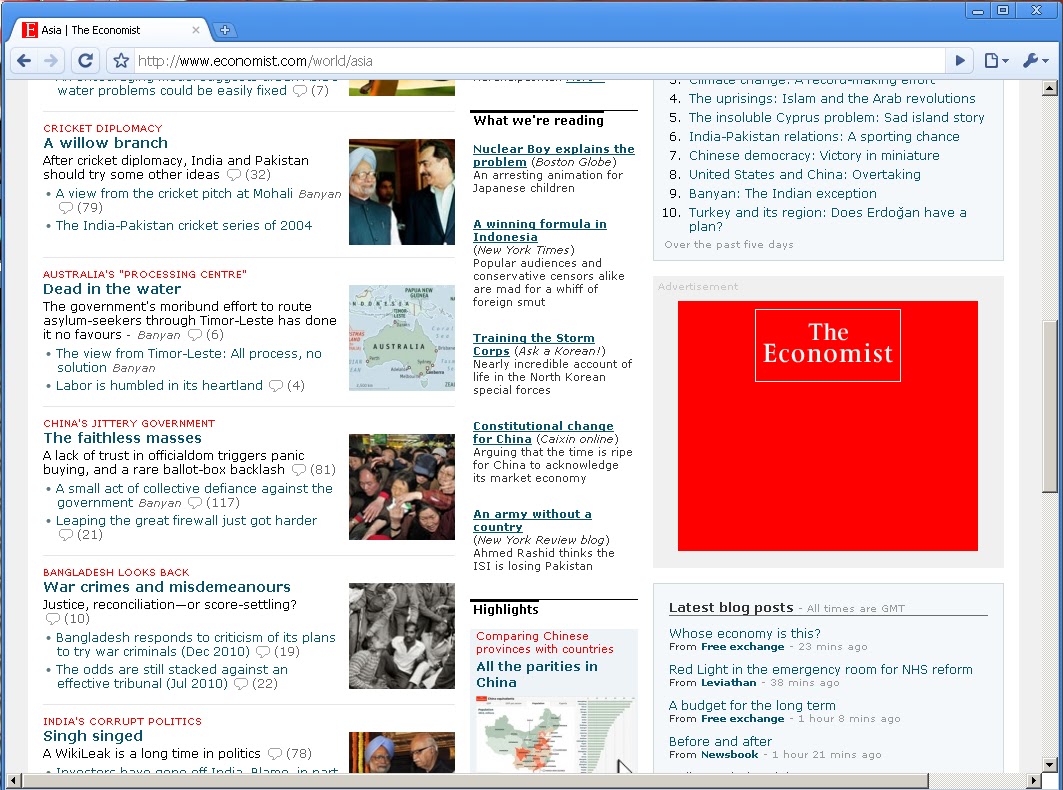Reload the page with the refresh icon
The height and width of the screenshot is (790, 1063).
[x=85, y=61]
